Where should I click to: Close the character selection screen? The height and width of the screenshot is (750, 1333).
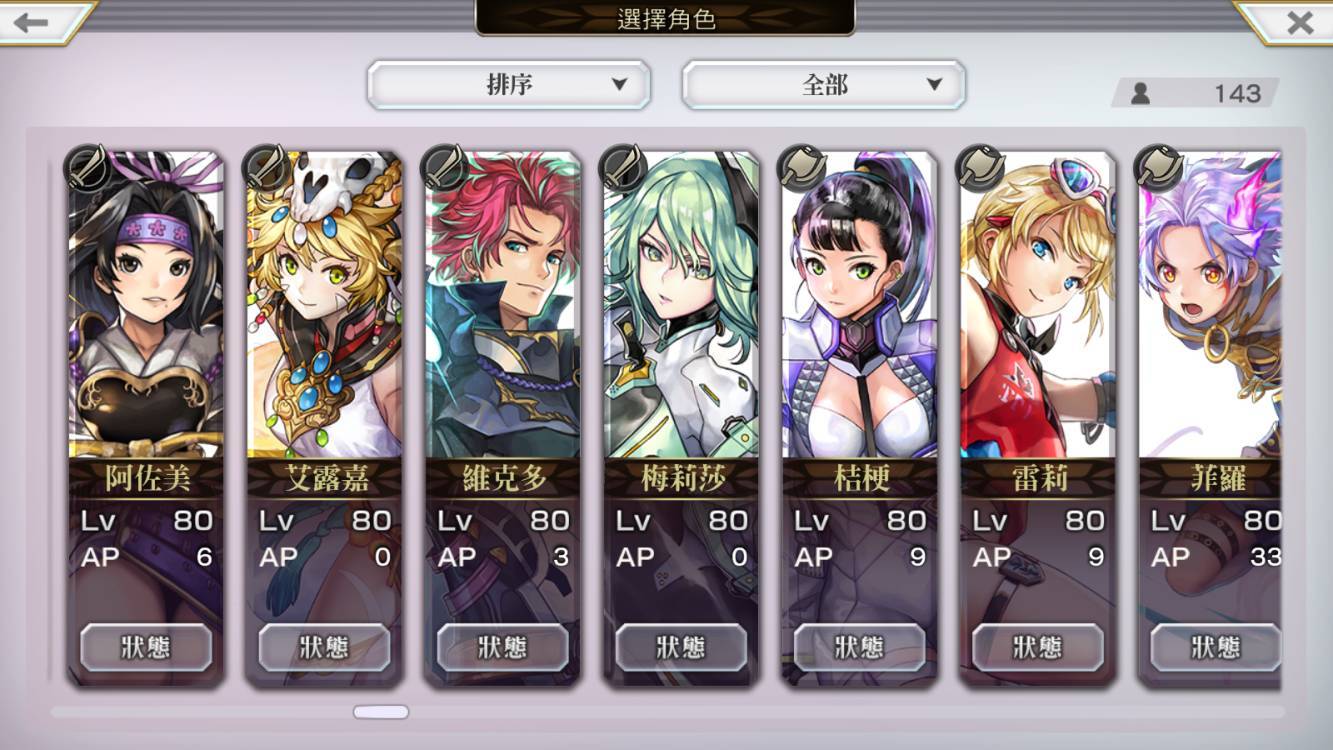click(1299, 22)
